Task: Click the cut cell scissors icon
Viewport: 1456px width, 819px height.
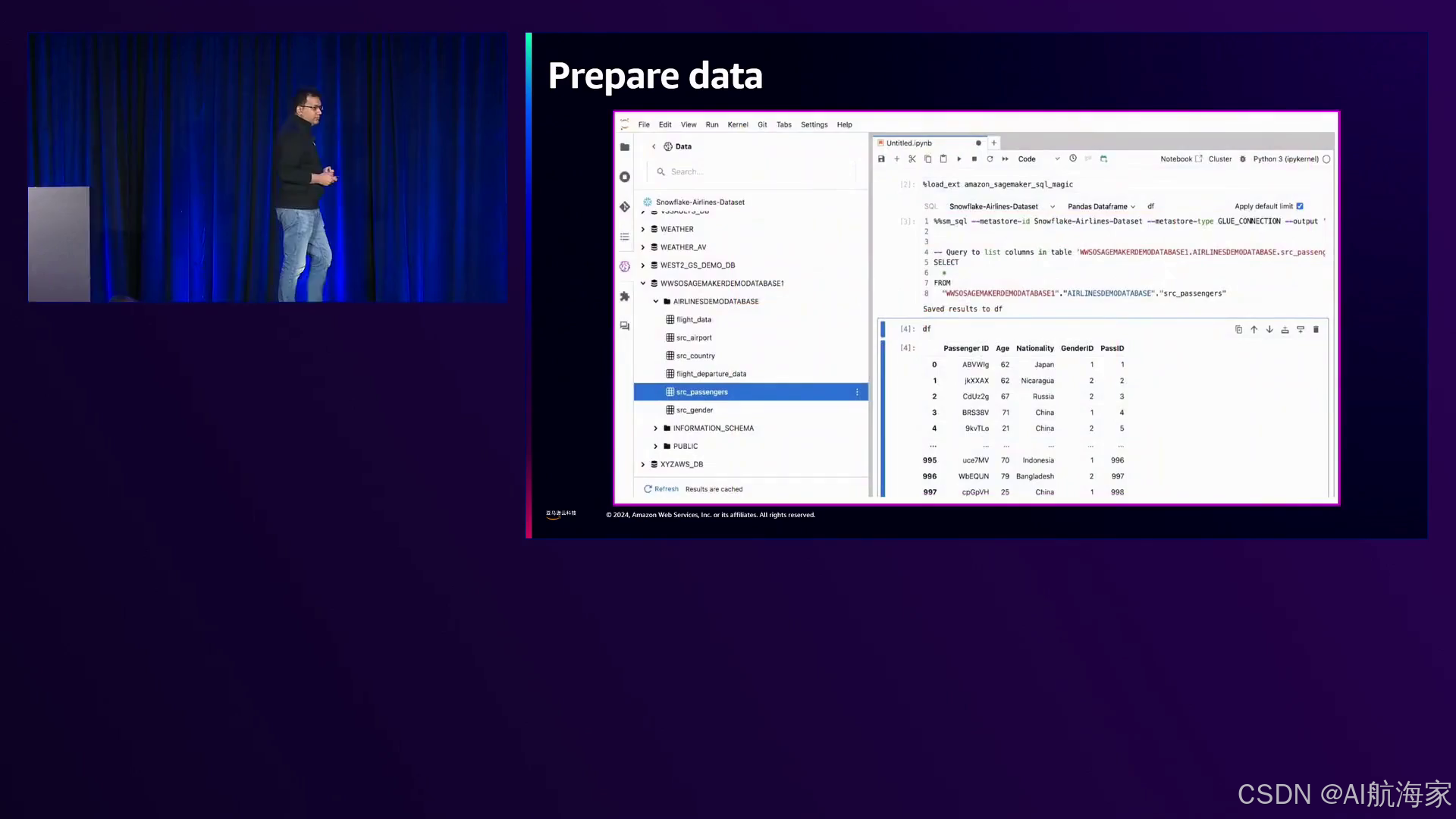Action: click(x=912, y=159)
